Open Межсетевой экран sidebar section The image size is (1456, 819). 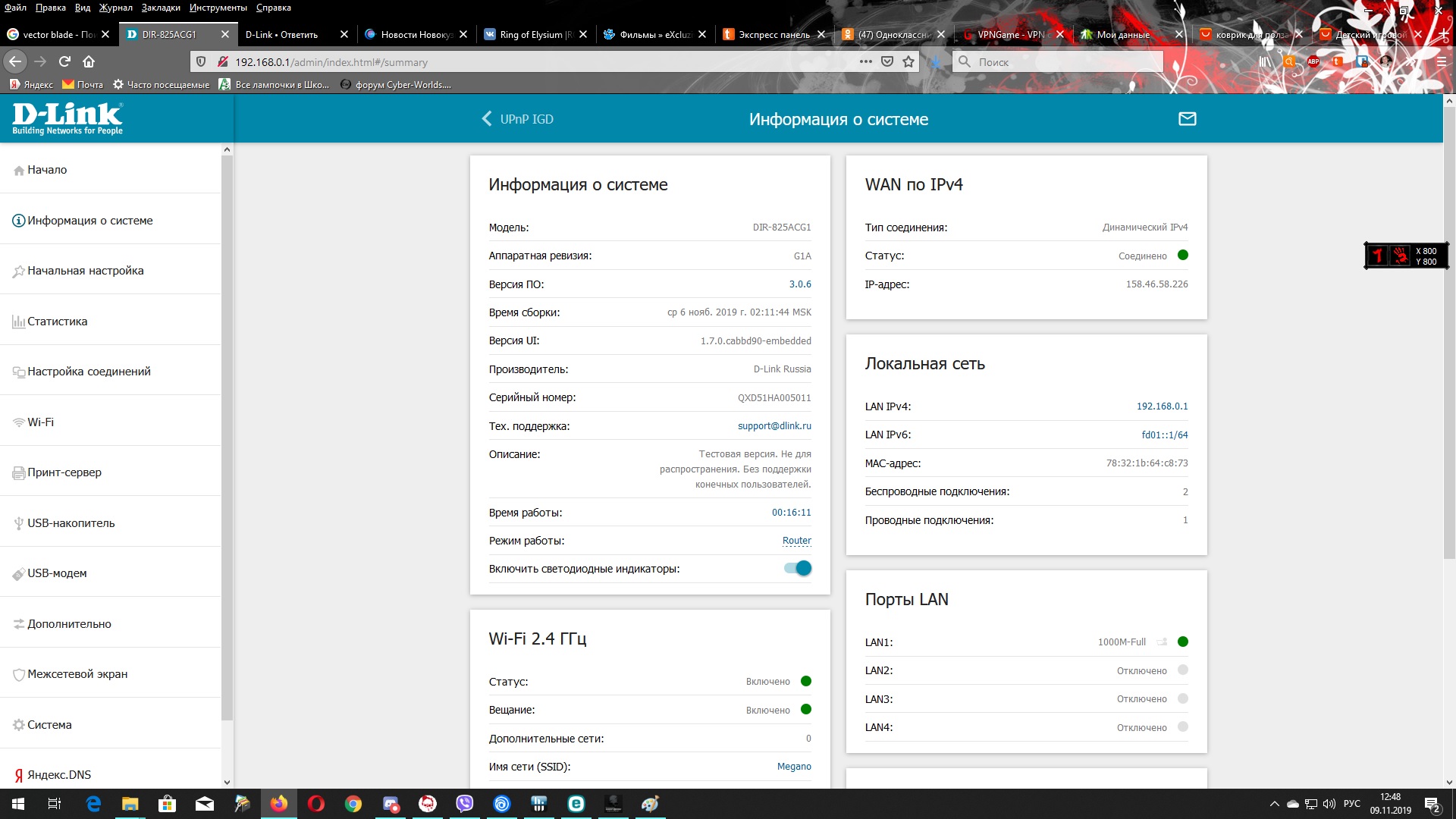pos(77,674)
